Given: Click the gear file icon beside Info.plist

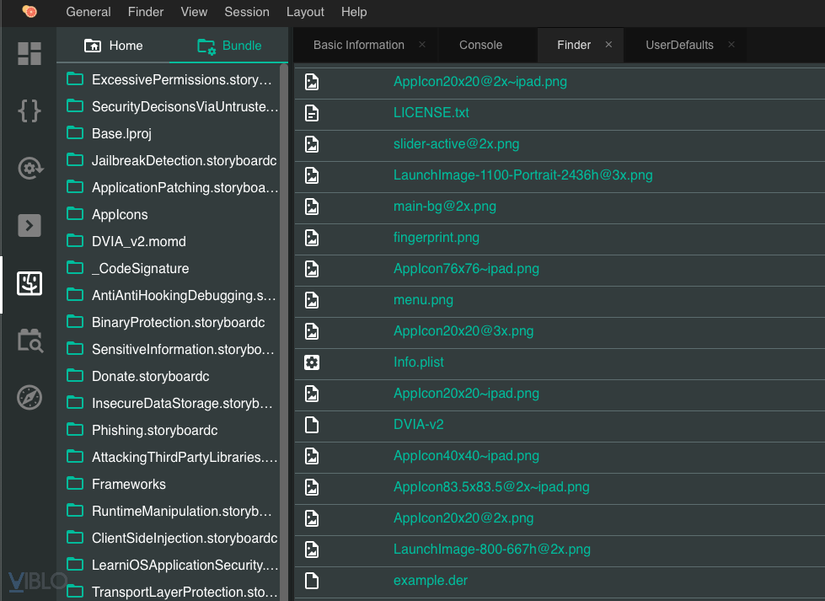Looking at the screenshot, I should click(x=312, y=362).
